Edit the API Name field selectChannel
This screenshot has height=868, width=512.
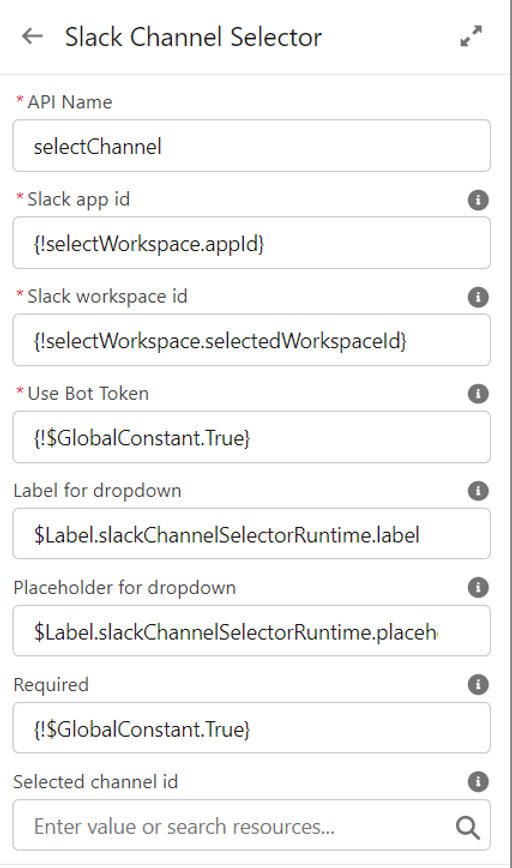(x=251, y=146)
